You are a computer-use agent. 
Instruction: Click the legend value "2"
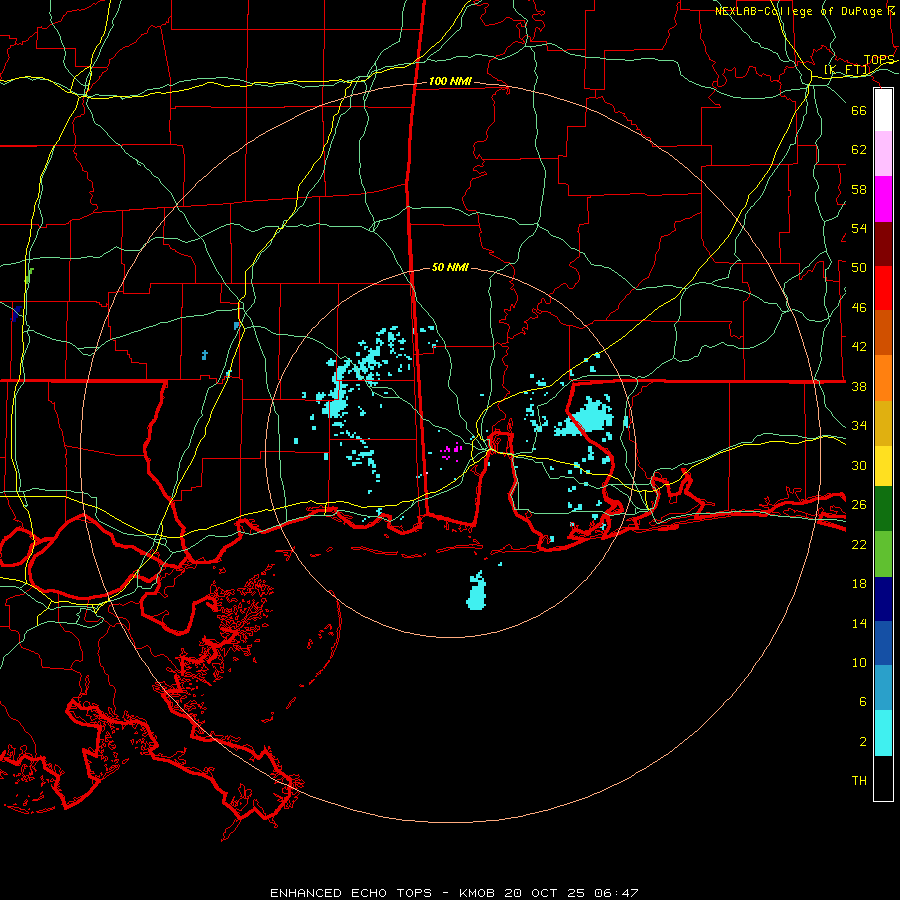(863, 742)
